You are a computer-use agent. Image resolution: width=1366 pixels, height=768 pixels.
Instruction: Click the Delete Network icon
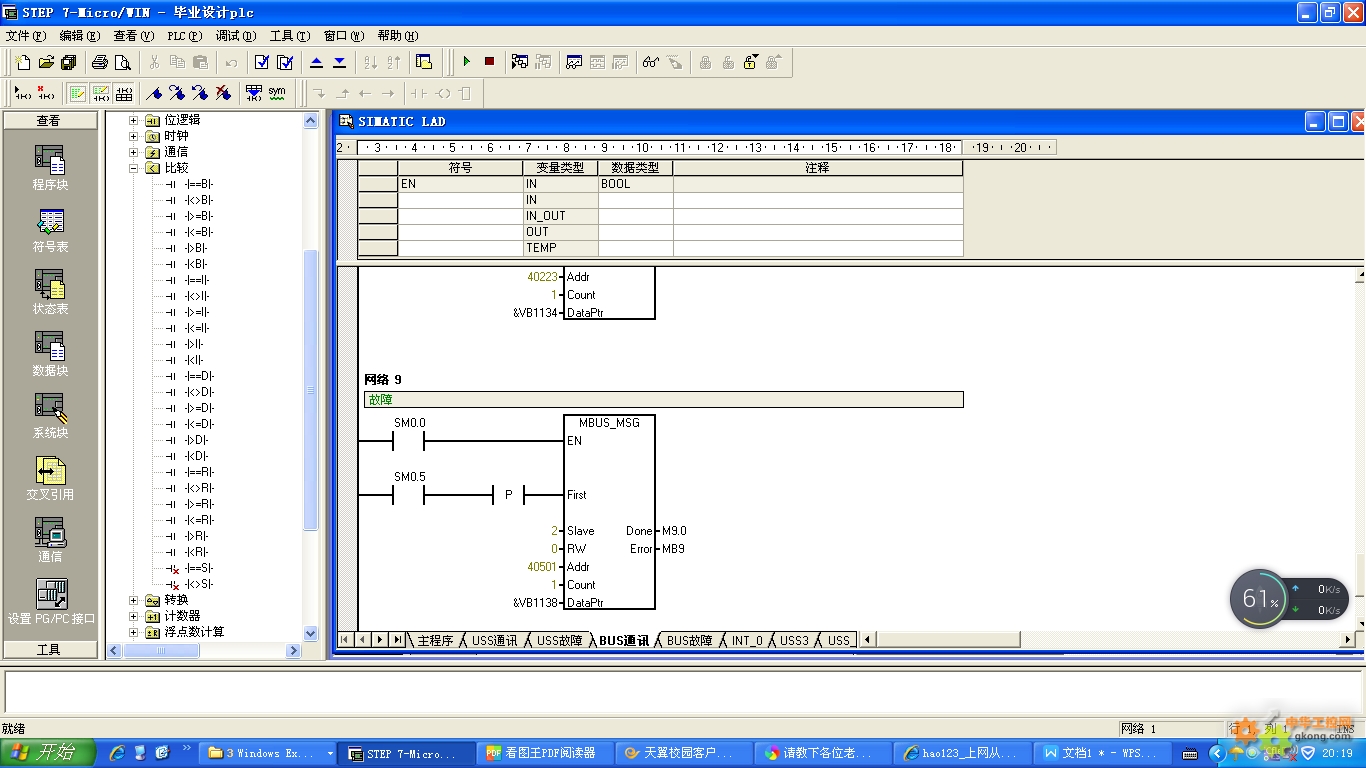pos(46,93)
